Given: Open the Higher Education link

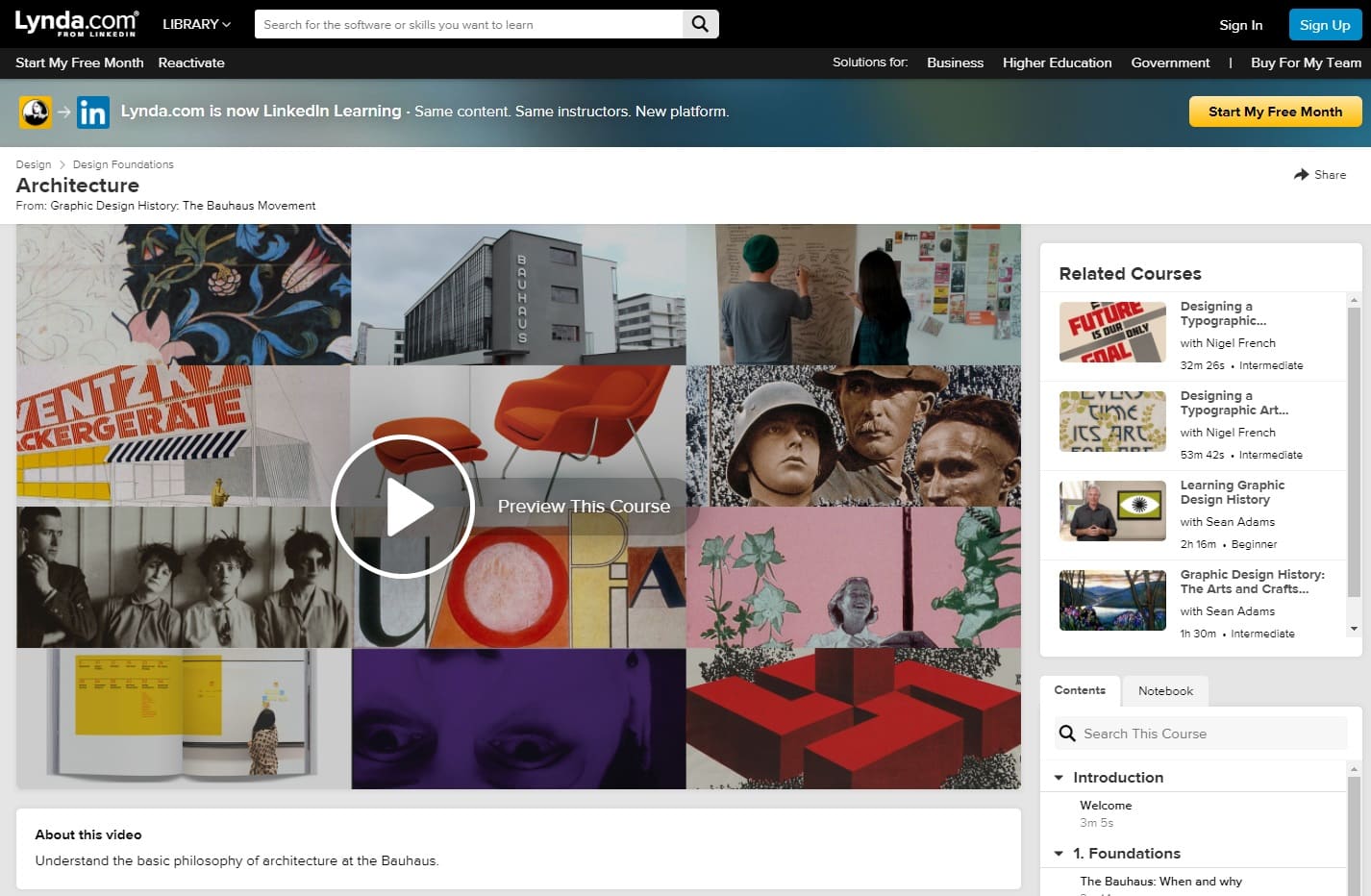Looking at the screenshot, I should pyautogui.click(x=1057, y=62).
